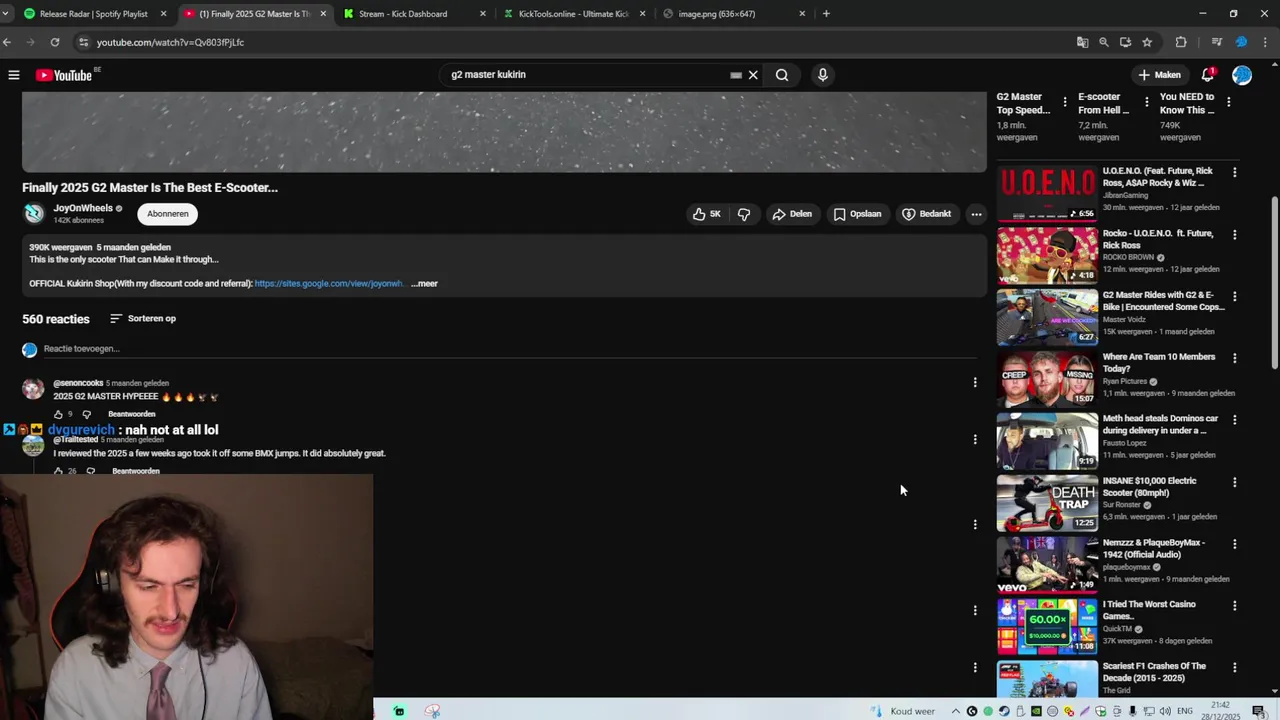Viewport: 1280px width, 720px height.
Task: Open the on-screen keyboard icon in search box
Action: [736, 75]
